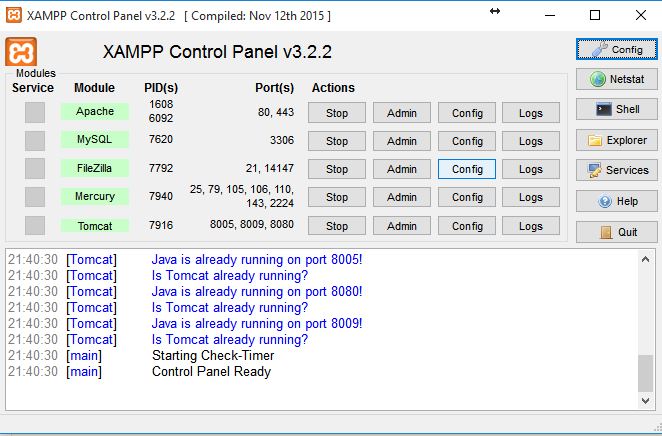
Task: Open Netstat tool
Action: (x=616, y=79)
